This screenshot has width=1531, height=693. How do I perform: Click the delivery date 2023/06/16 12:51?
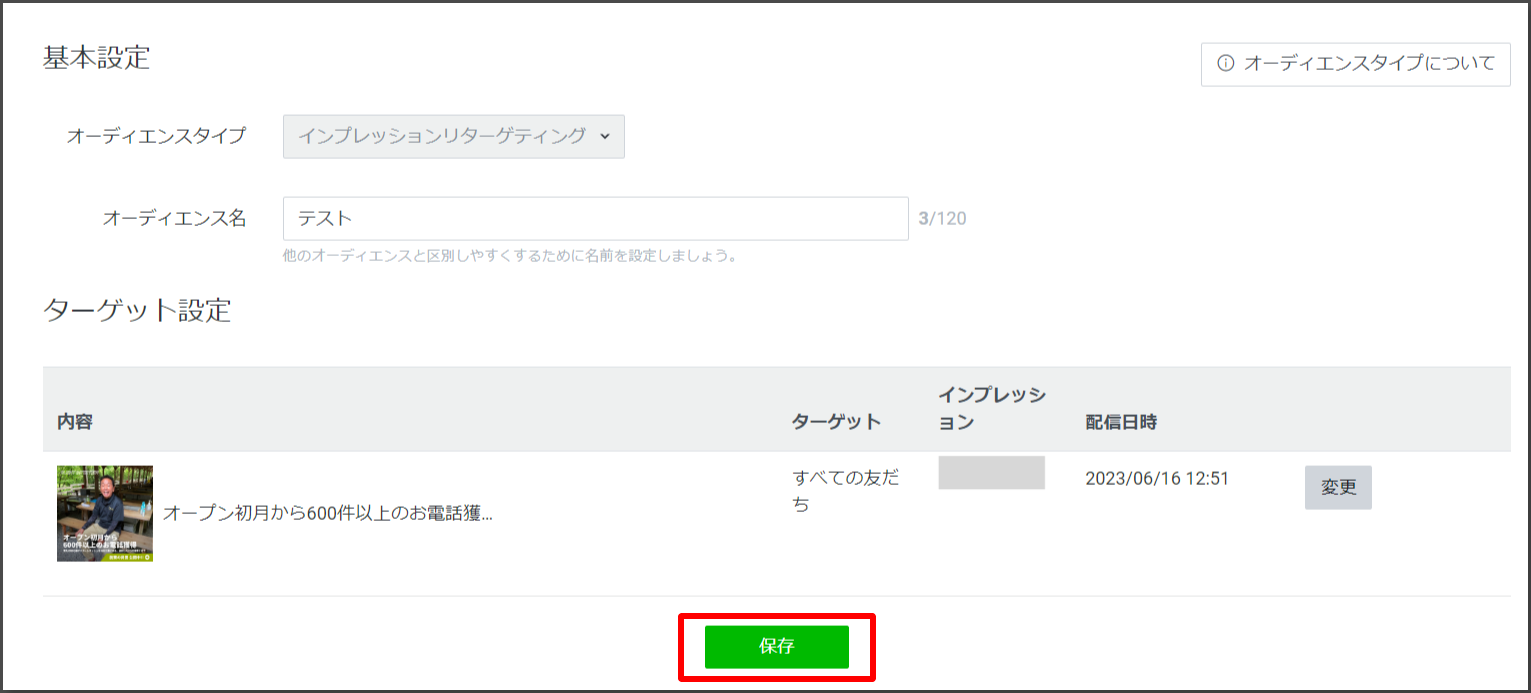click(1157, 479)
